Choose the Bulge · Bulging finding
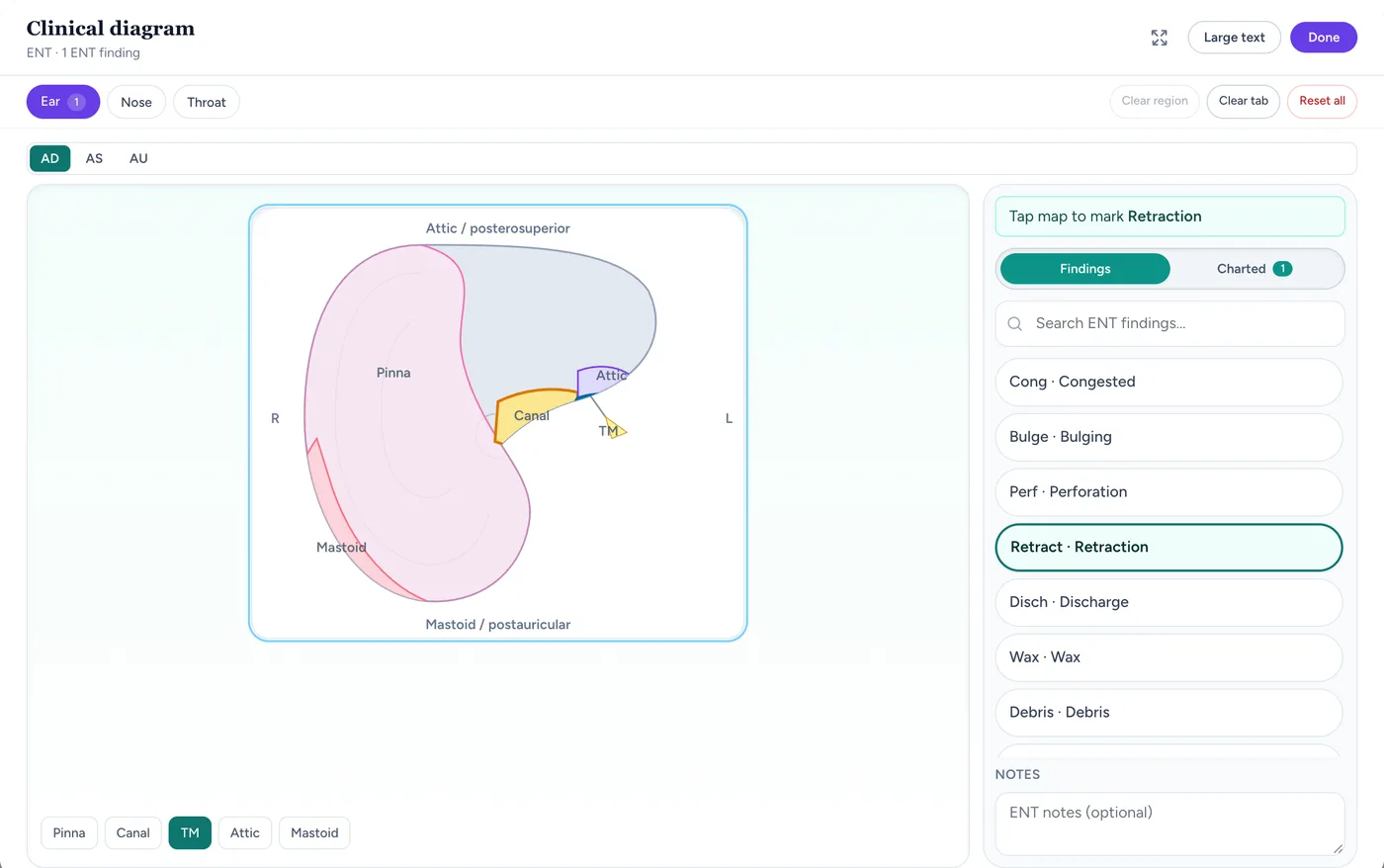This screenshot has width=1384, height=868. 1169,437
